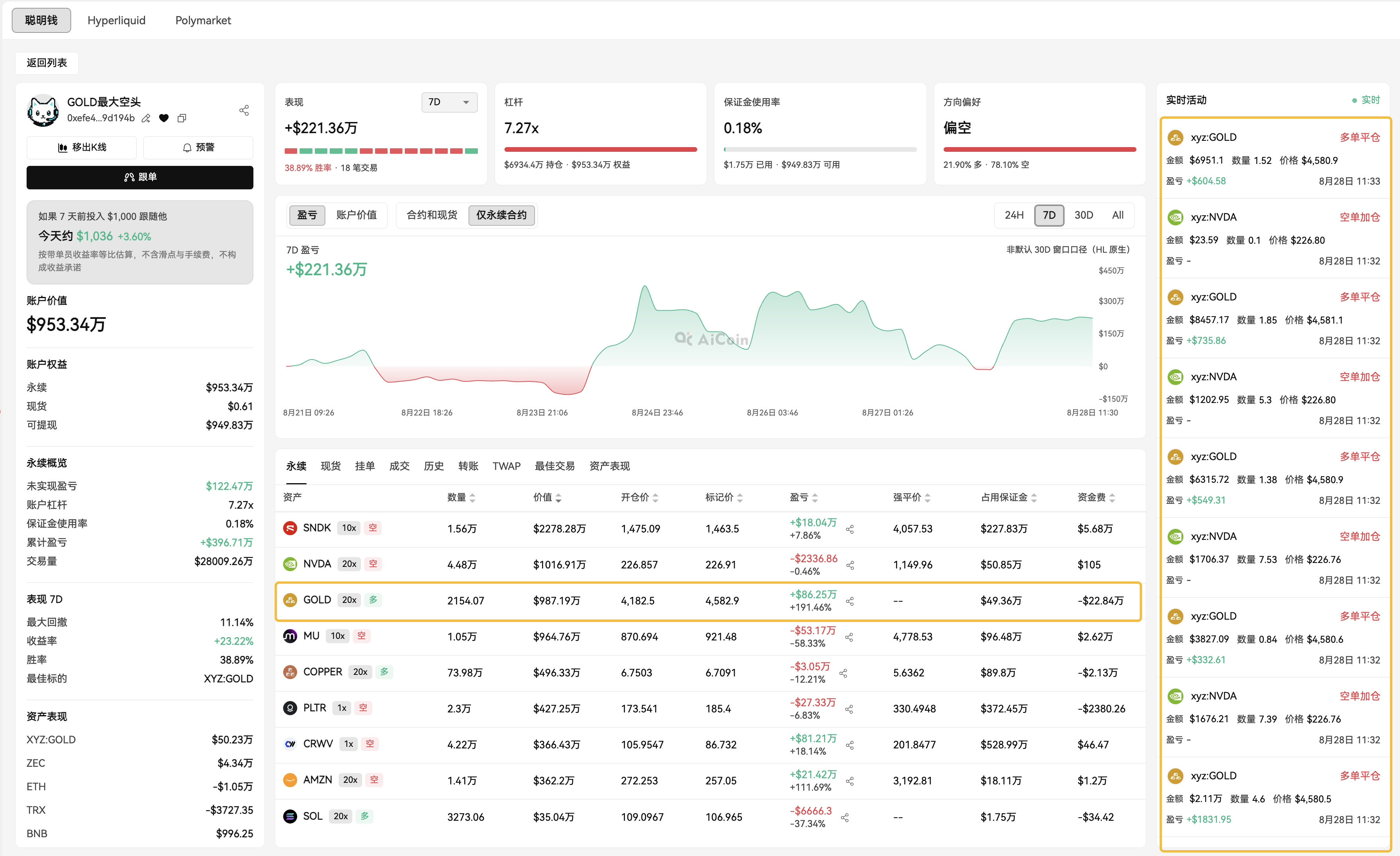Click the AMZN asset logo
The height and width of the screenshot is (856, 1400).
pos(290,780)
